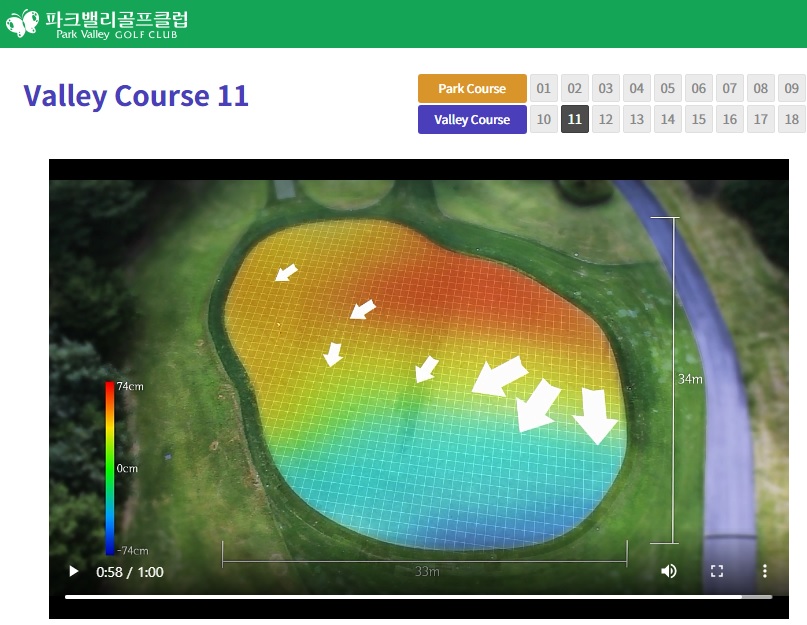Select hole 07 button

[x=730, y=89]
